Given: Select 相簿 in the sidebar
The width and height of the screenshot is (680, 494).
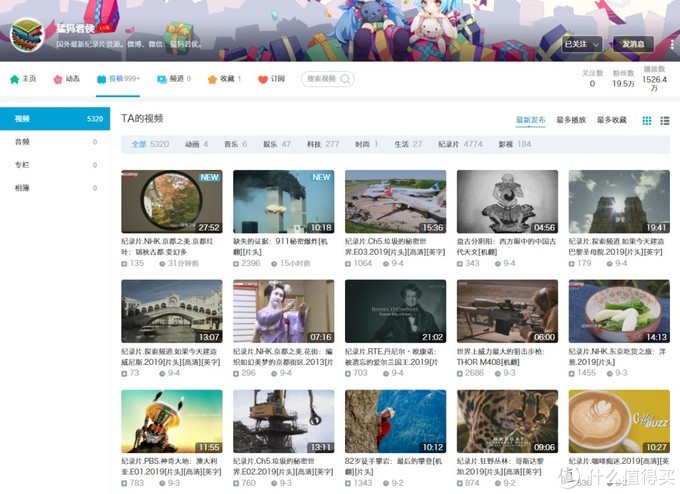Looking at the screenshot, I should (55, 188).
